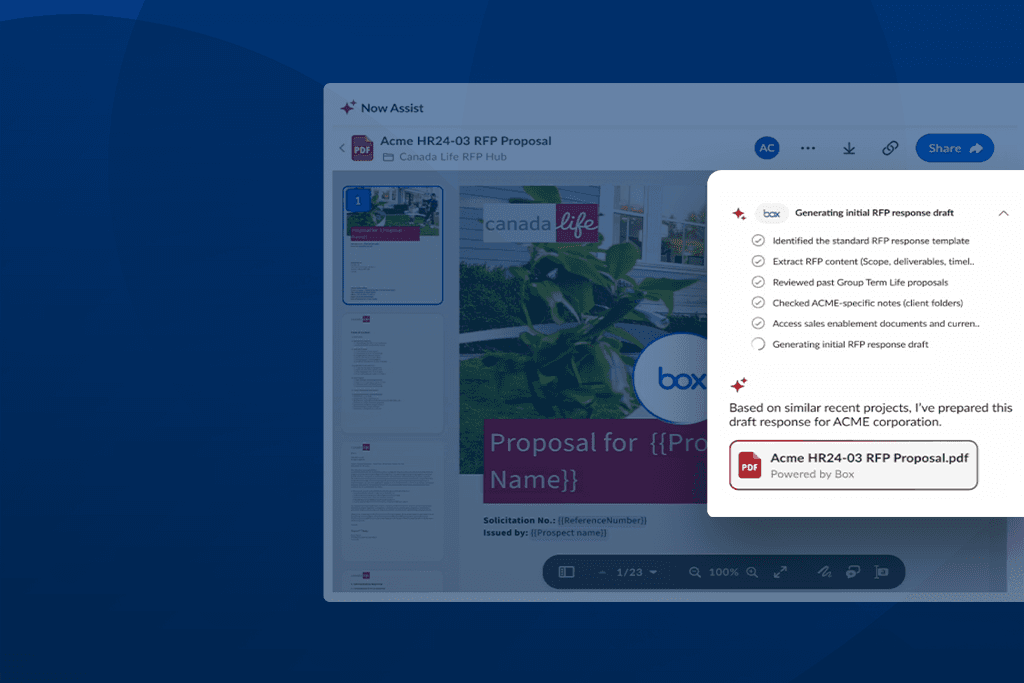Click the comment bubble icon in the toolbar
Viewport: 1024px width, 683px height.
(x=852, y=571)
